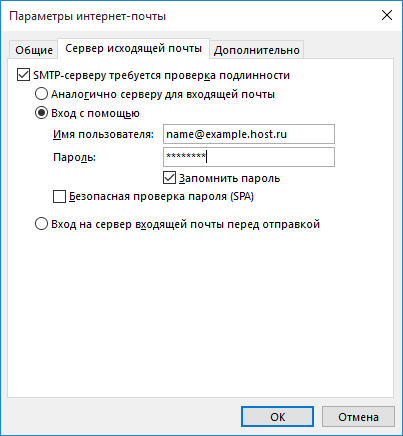This screenshot has height=436, width=403.
Task: Click the masked asterisks in password box
Action: click(186, 155)
